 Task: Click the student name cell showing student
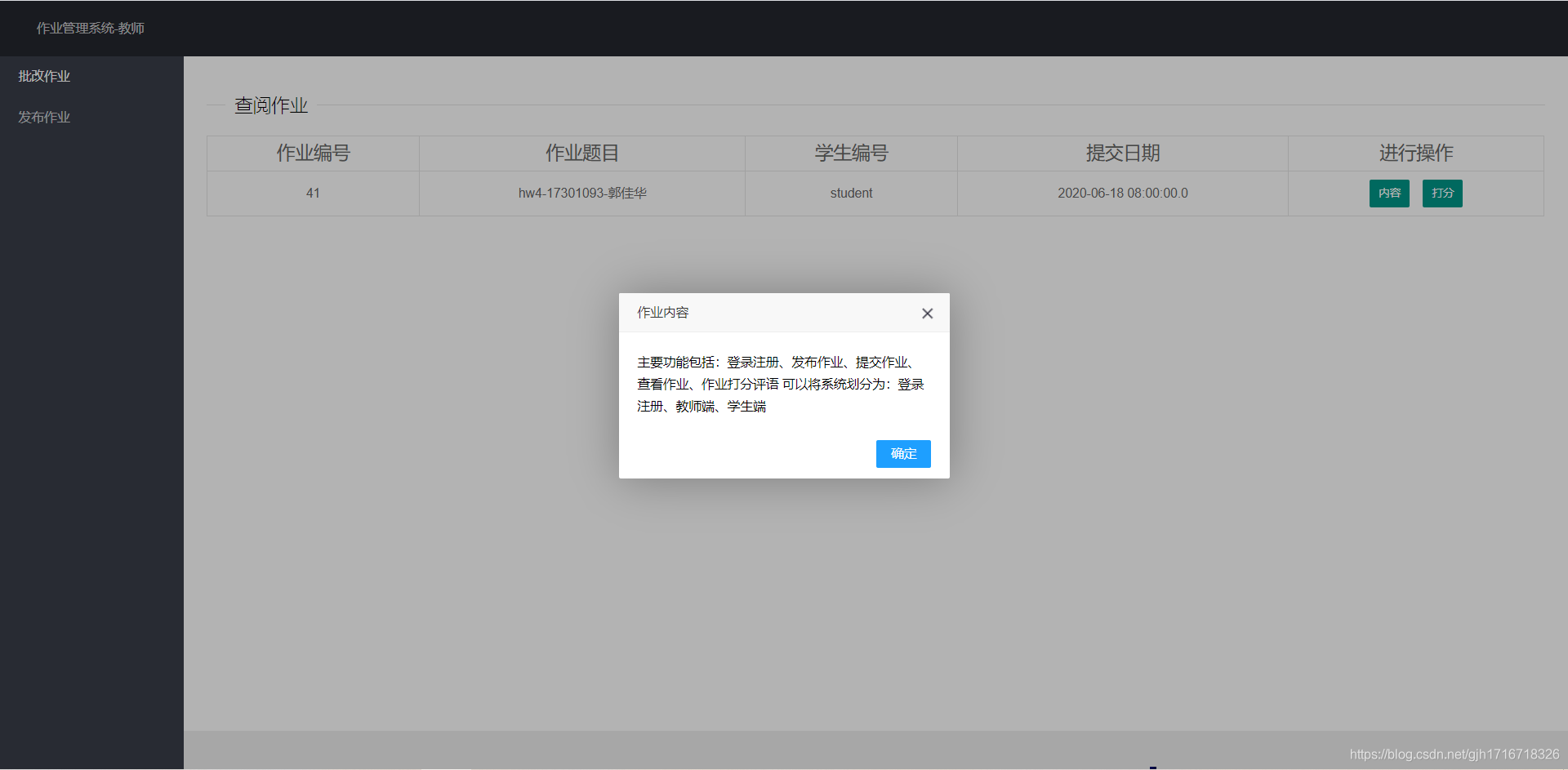851,193
